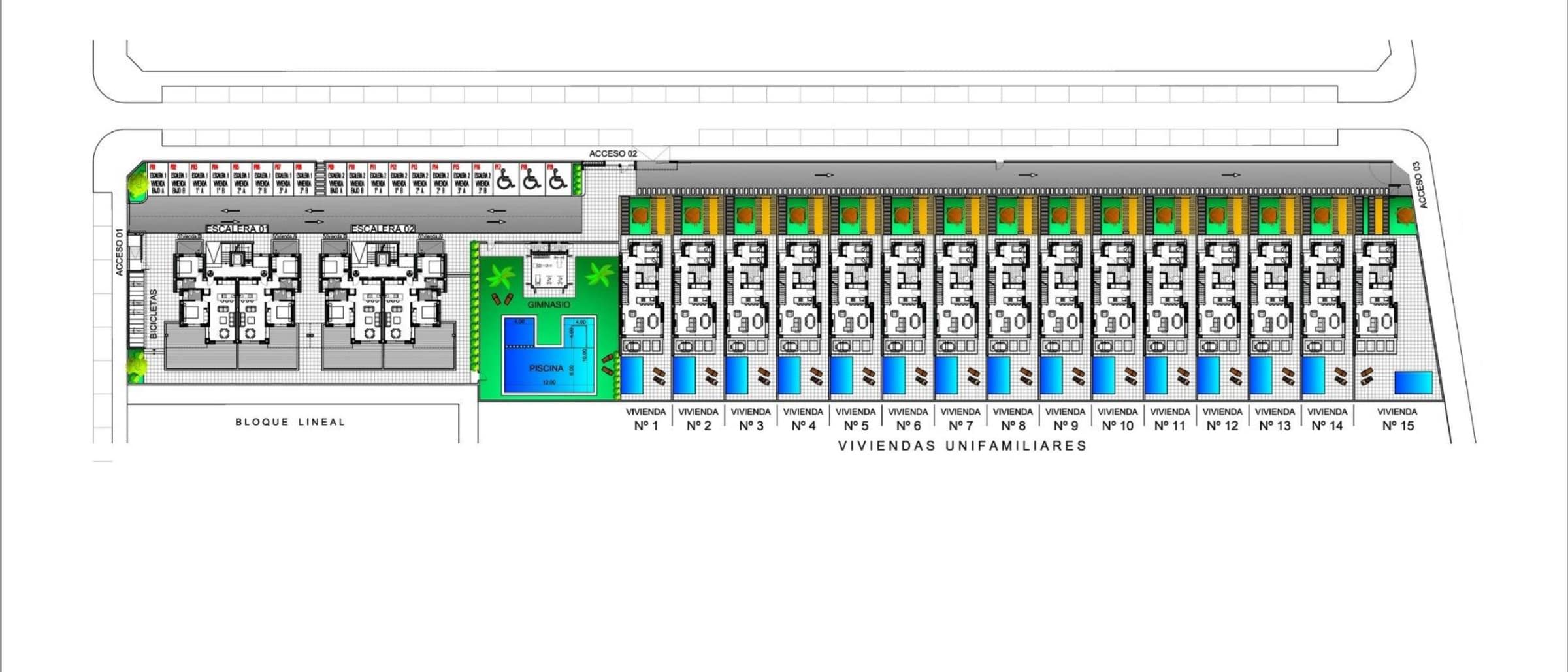
Task: Select the ESCALERA 02 label
Action: [x=384, y=229]
